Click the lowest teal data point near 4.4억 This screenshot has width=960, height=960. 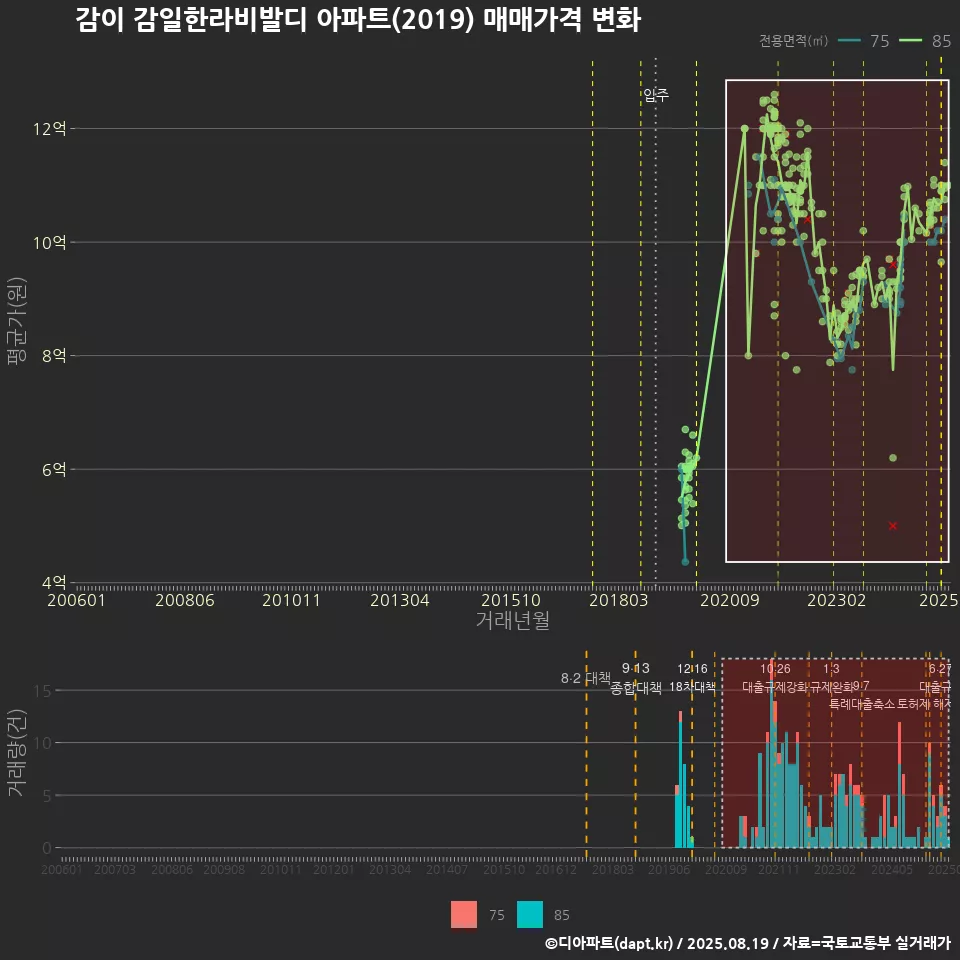click(x=685, y=562)
